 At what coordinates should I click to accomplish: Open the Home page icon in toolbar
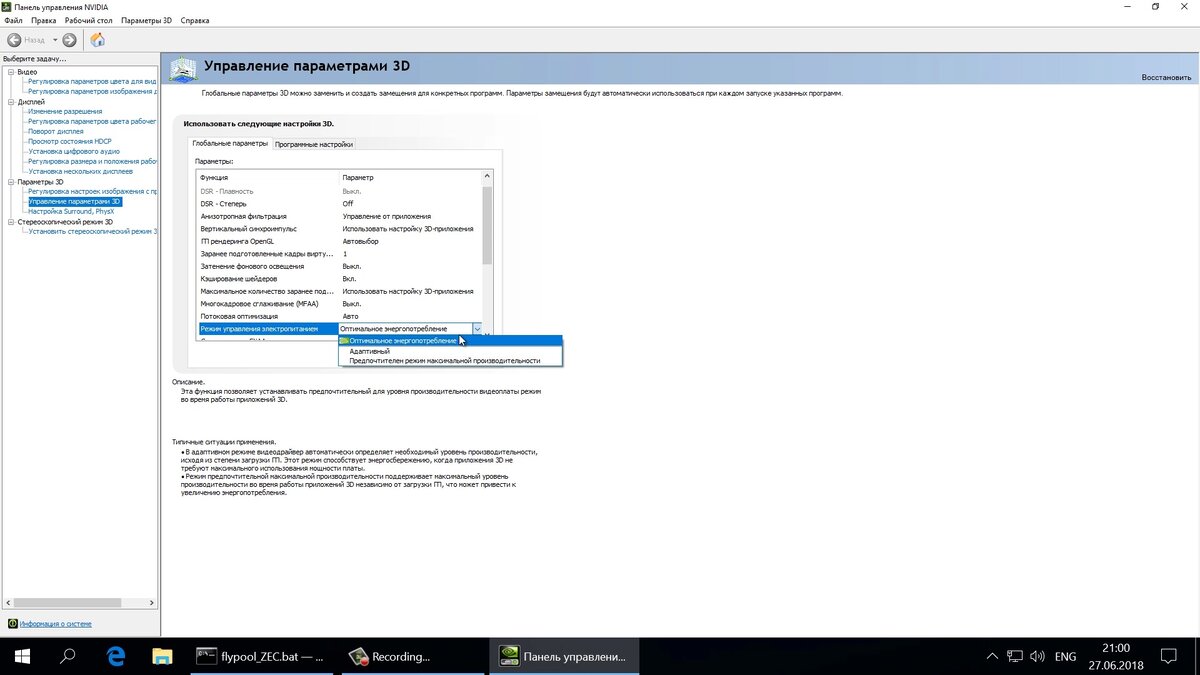point(97,40)
